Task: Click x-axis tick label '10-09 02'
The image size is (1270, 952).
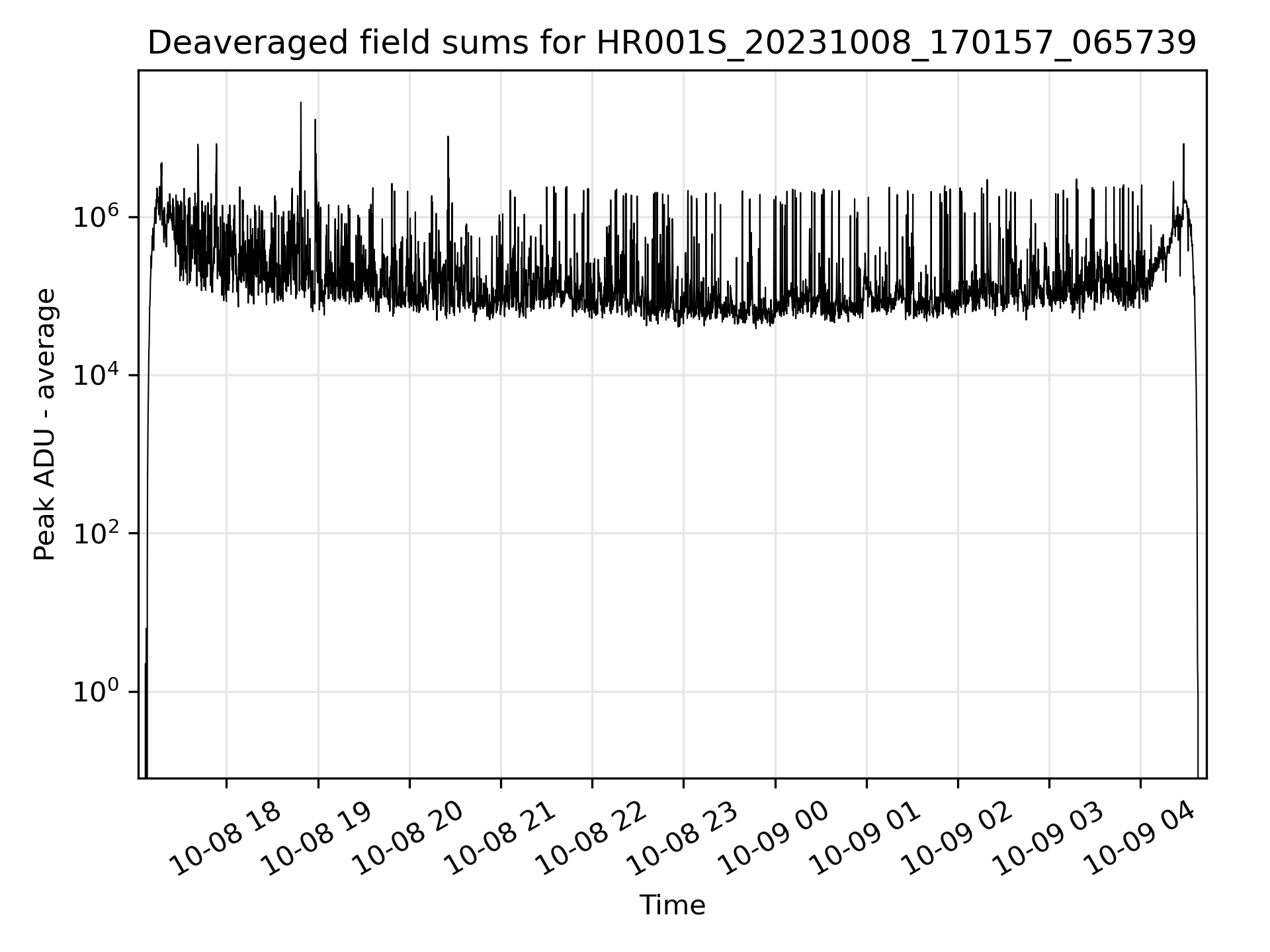Action: pyautogui.click(x=956, y=839)
